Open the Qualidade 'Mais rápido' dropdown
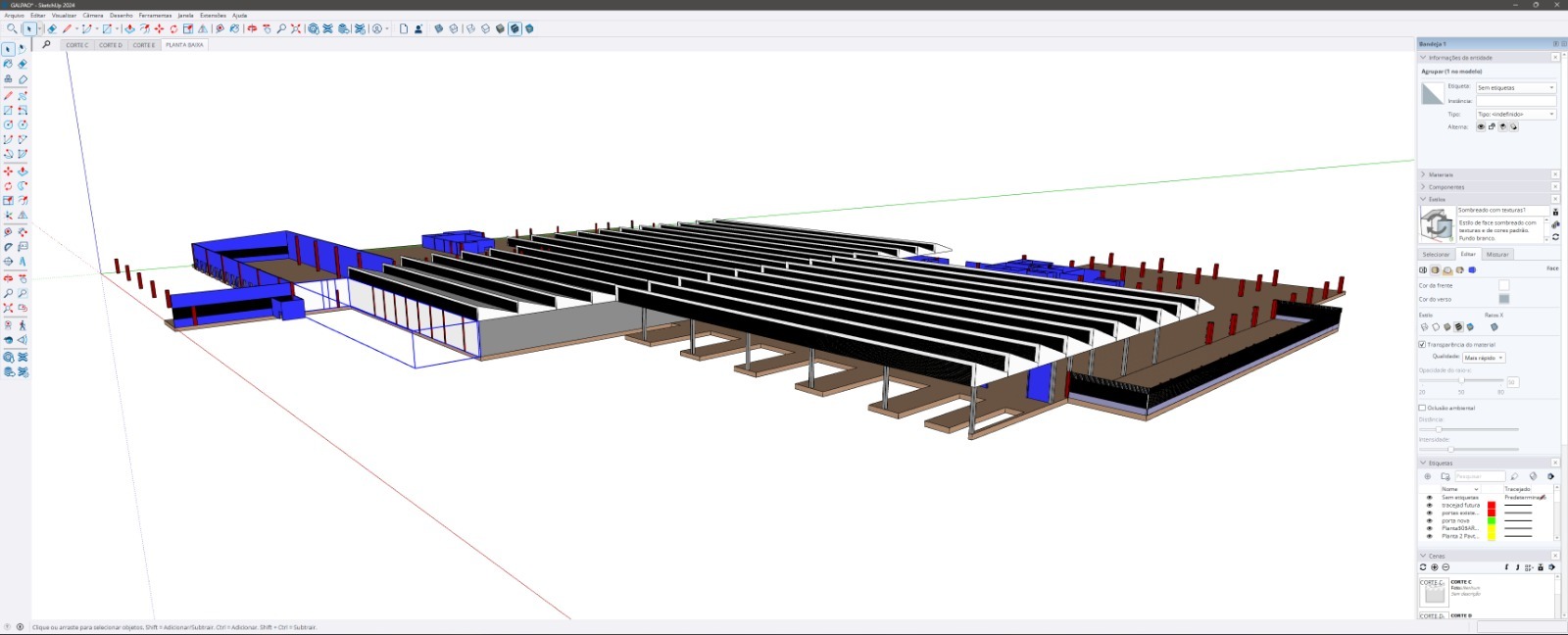The width and height of the screenshot is (1568, 635). click(1484, 358)
